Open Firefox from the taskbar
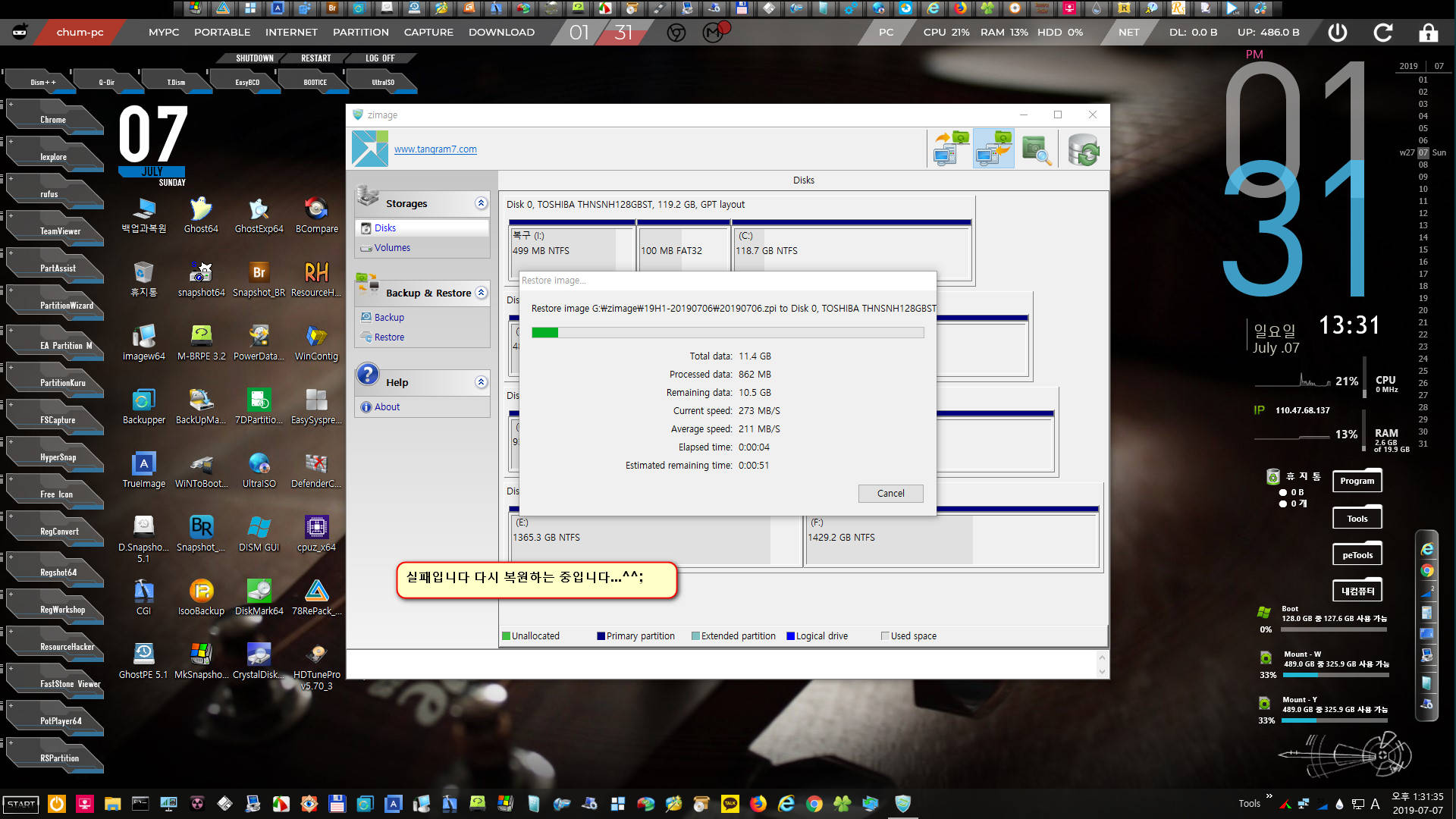 (758, 804)
